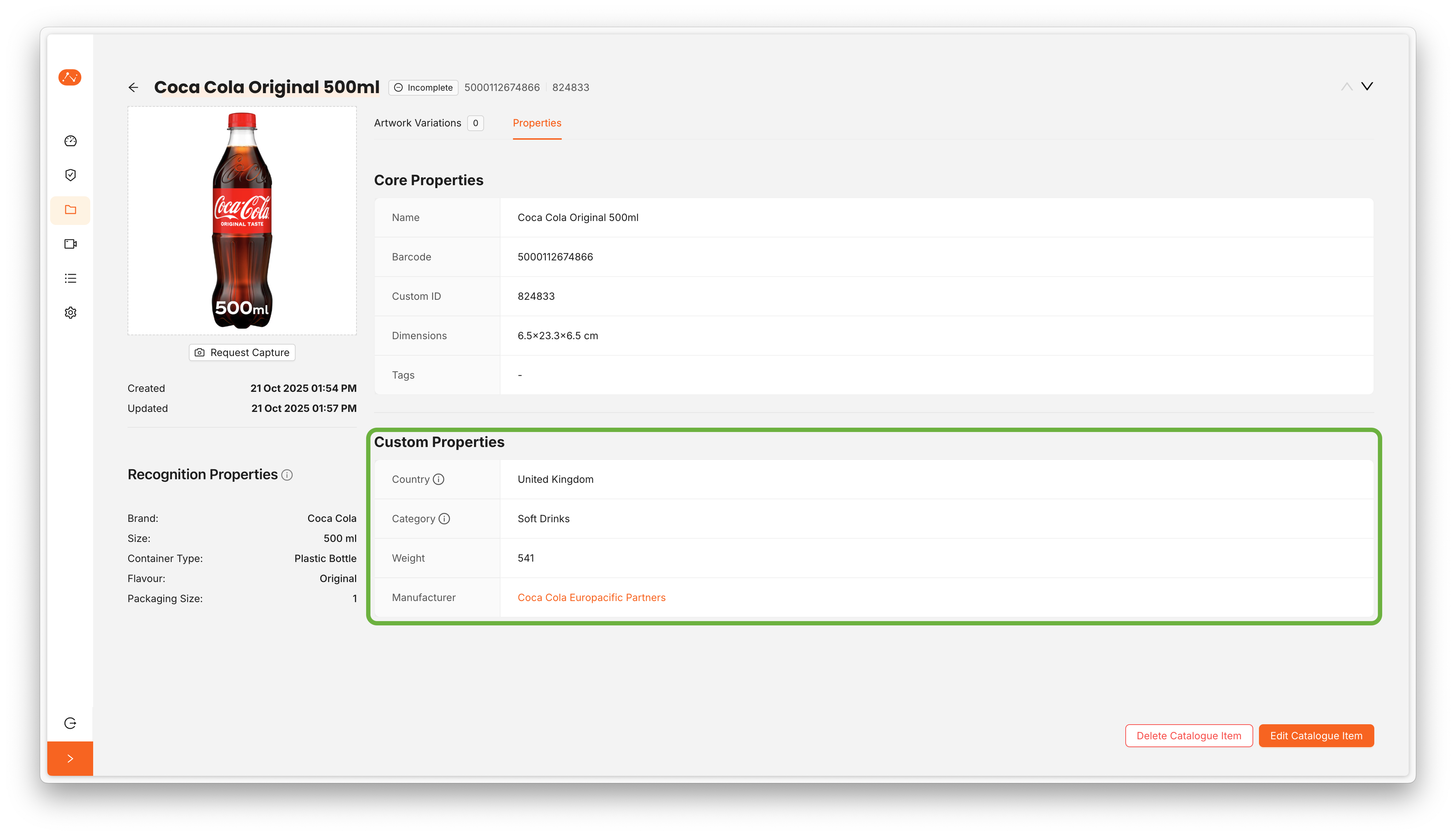Select the Properties tab
This screenshot has height=836, width=1456.
pos(537,123)
